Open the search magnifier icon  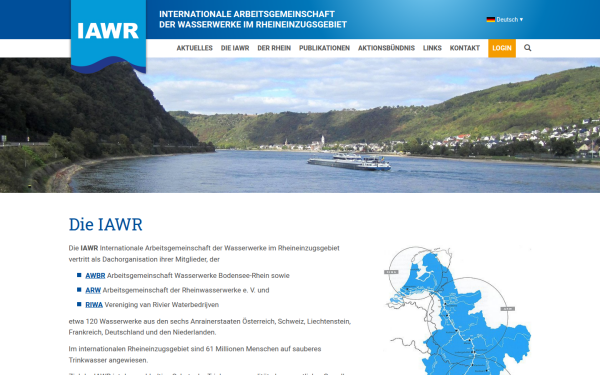pyautogui.click(x=527, y=48)
